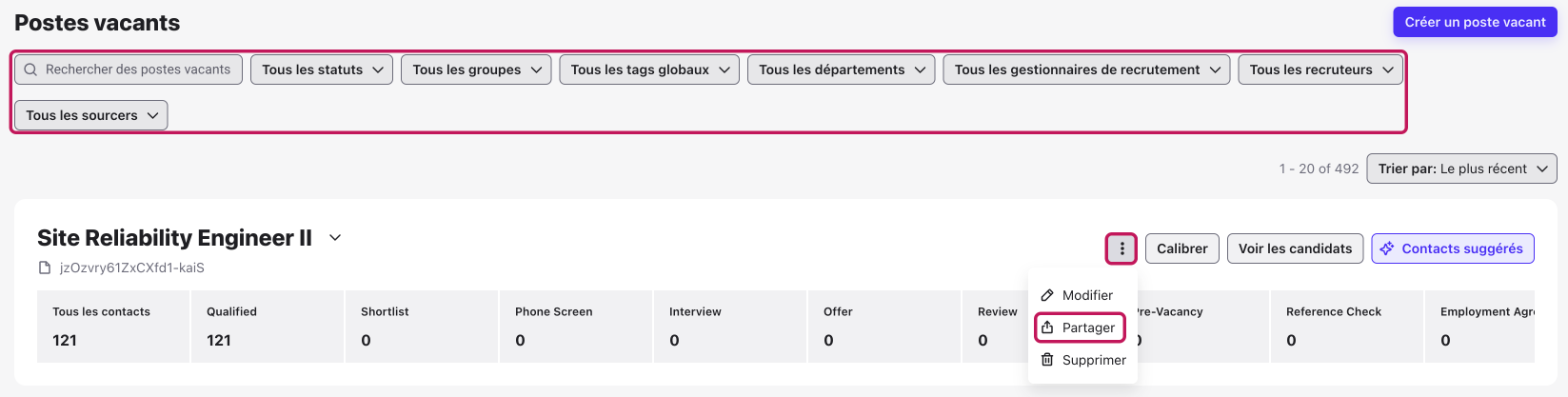Select the Reference Check stage tile

(x=1347, y=326)
